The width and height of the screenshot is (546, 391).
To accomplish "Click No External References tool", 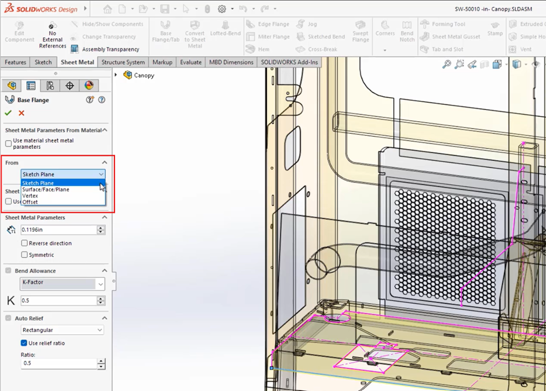I will 52,35.
